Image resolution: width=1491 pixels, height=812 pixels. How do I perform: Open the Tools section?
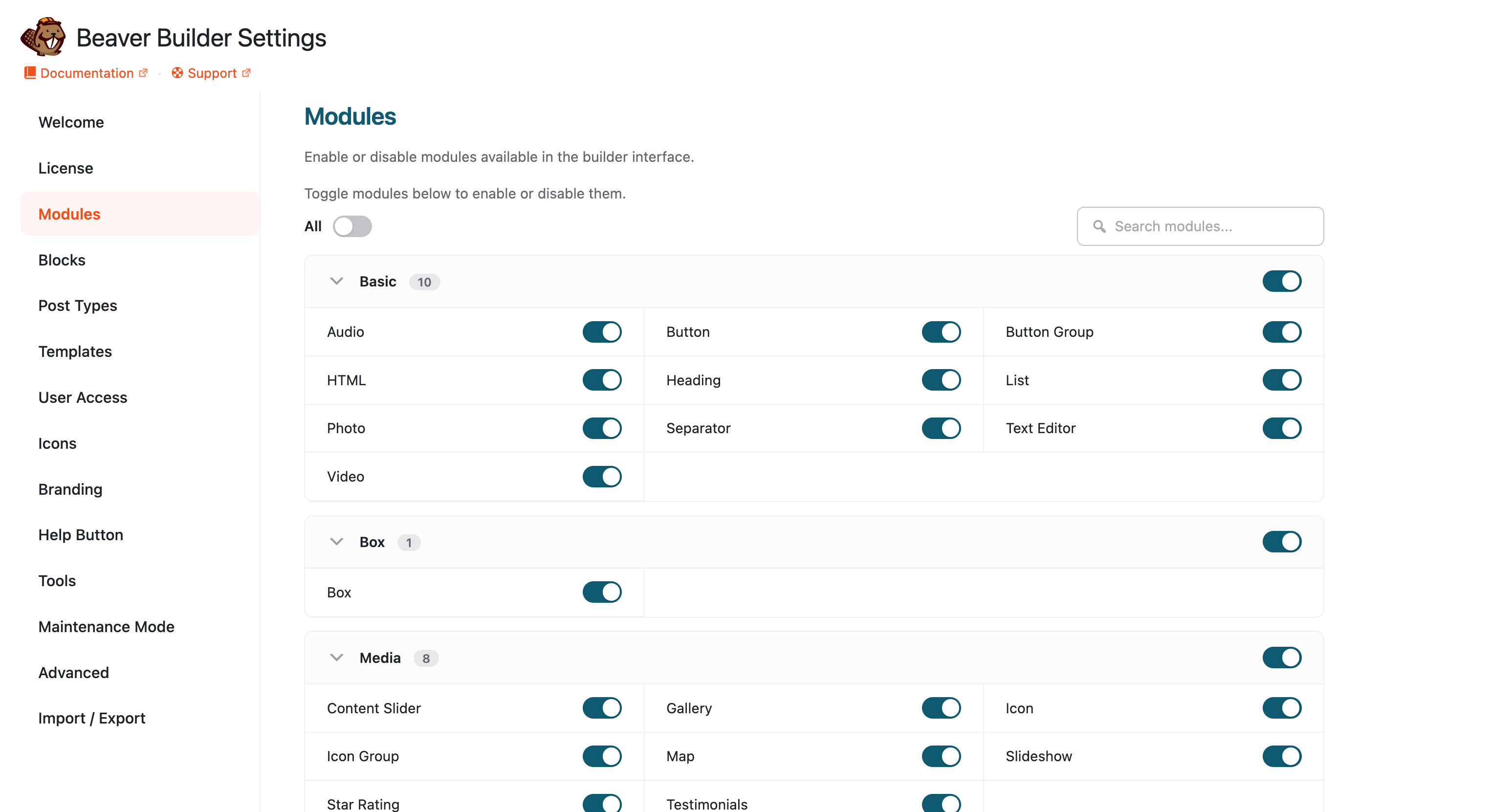click(x=139, y=580)
